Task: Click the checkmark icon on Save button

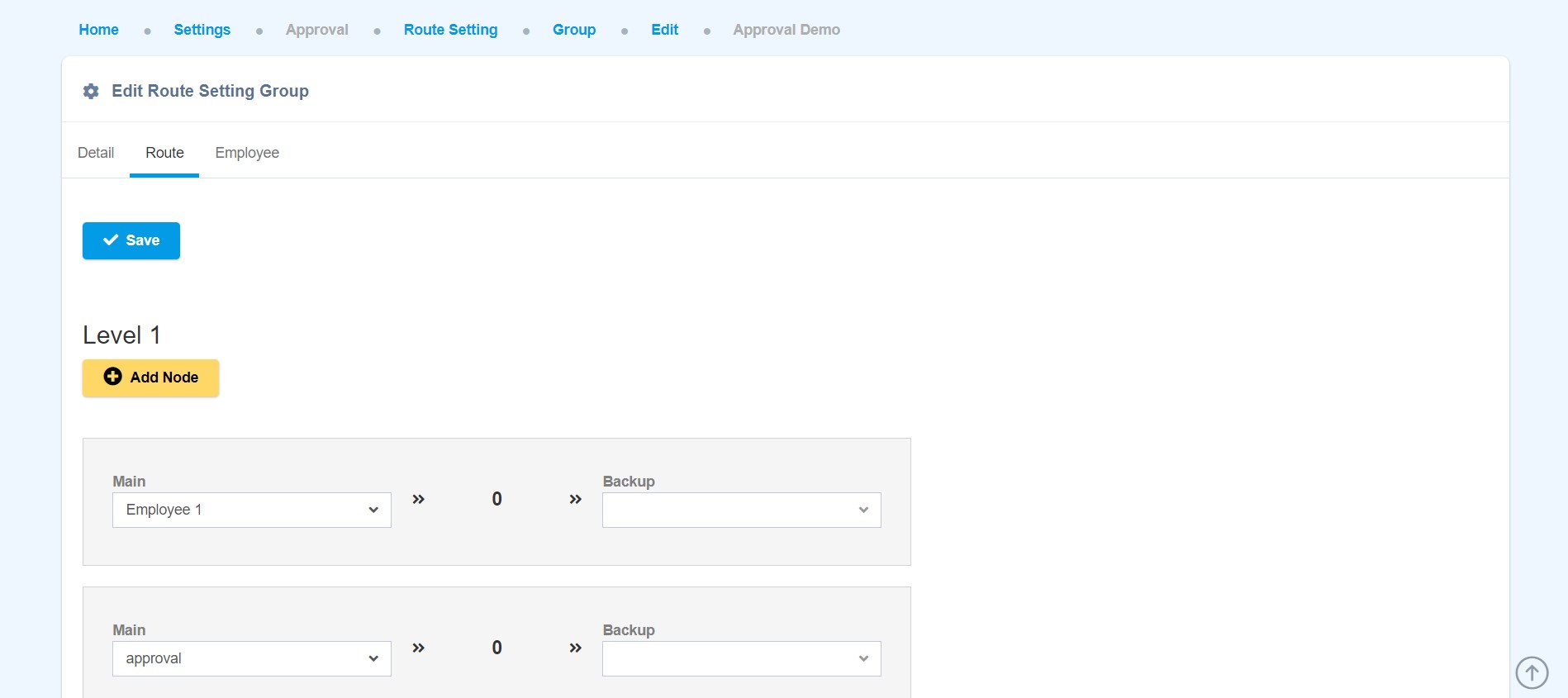Action: click(111, 240)
